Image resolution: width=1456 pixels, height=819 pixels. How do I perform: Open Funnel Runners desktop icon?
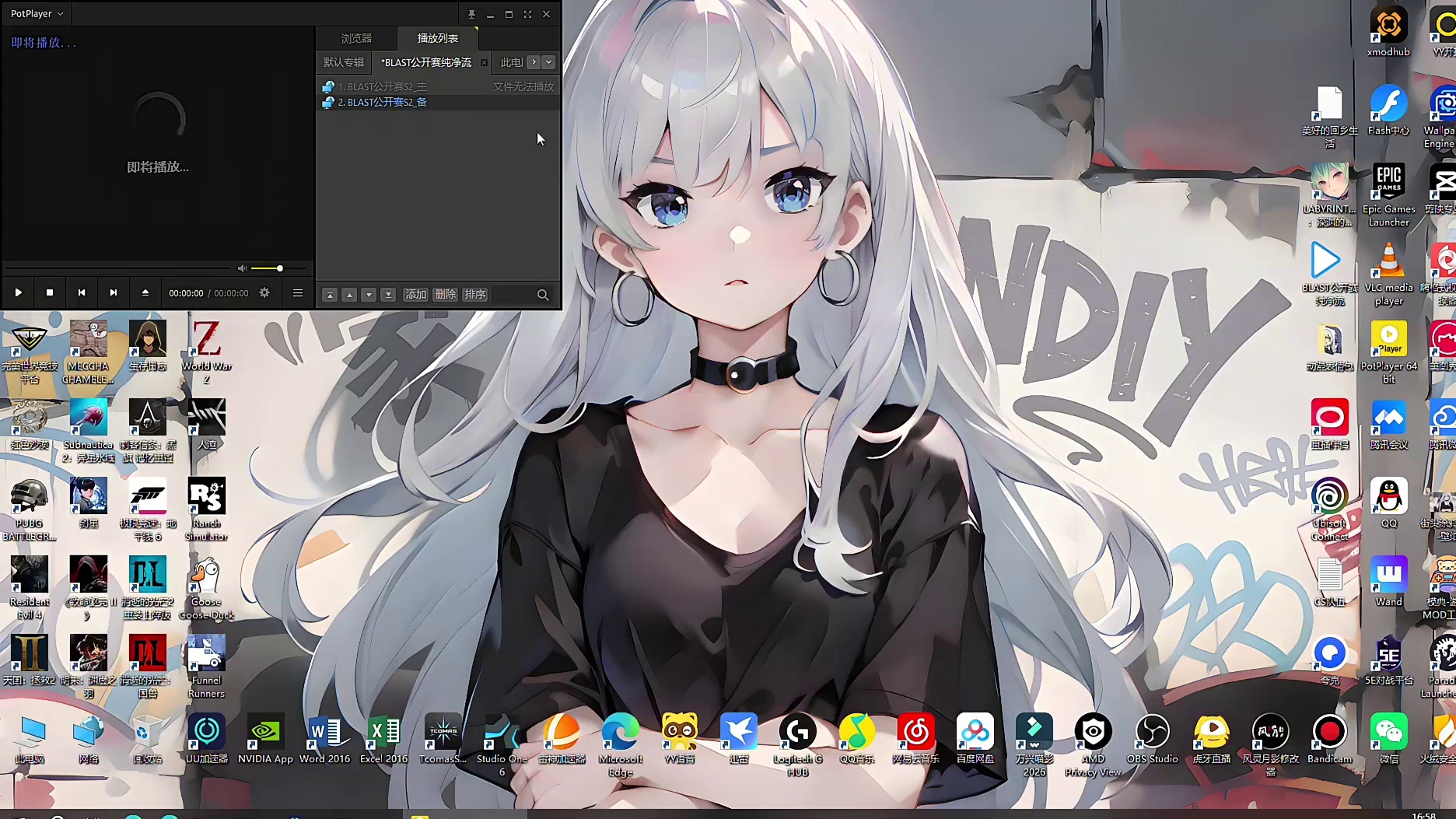[206, 667]
